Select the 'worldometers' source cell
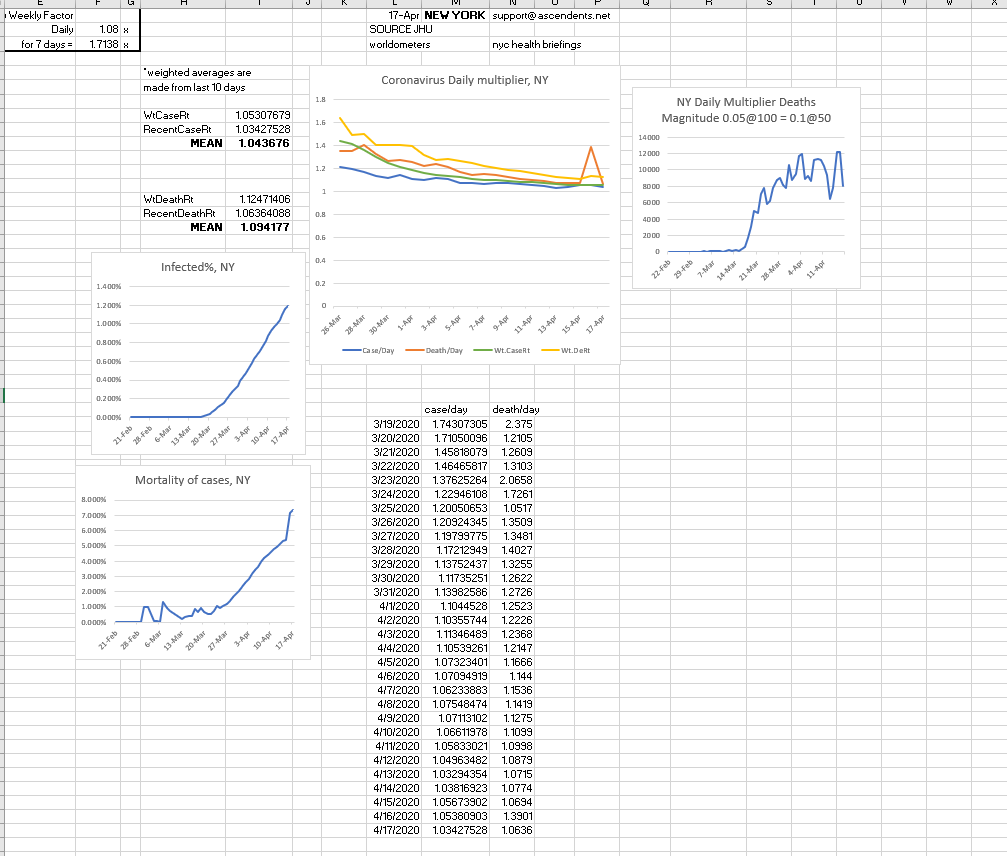Viewport: 1007px width, 856px height. click(394, 45)
